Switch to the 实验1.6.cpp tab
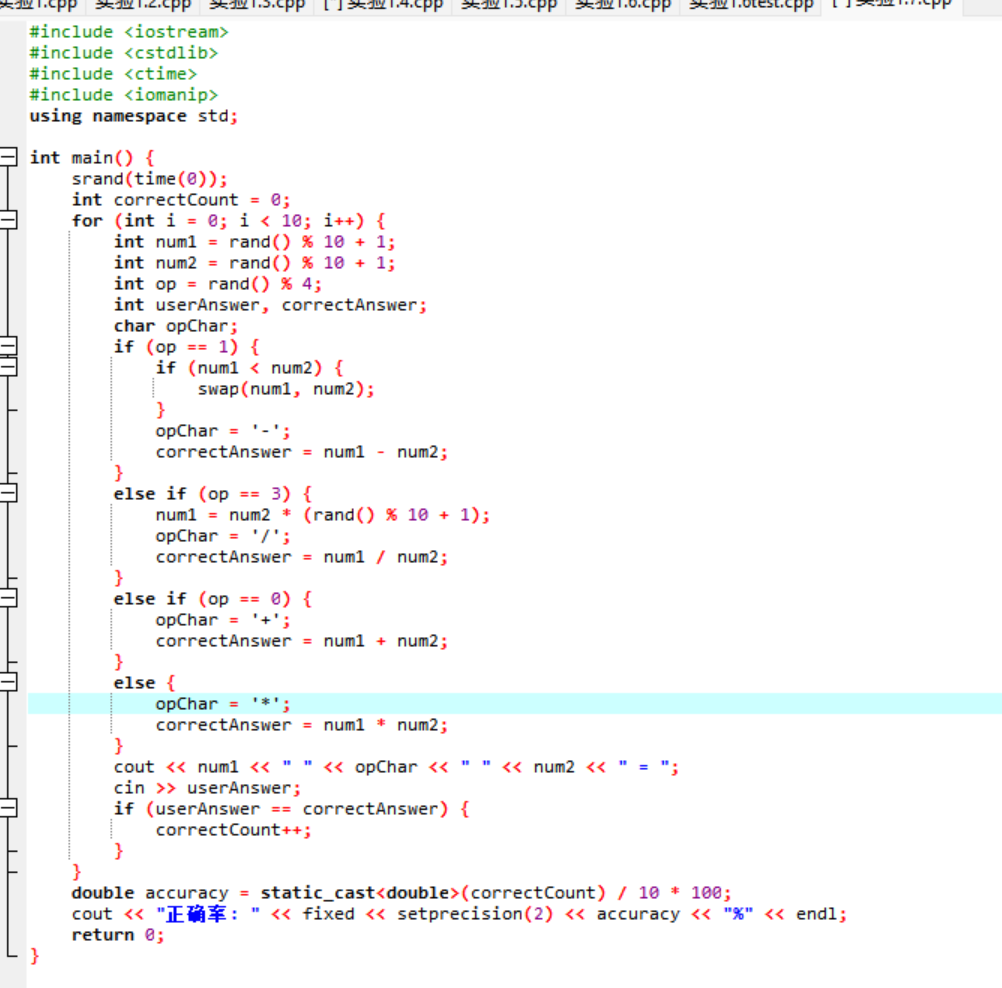 623,6
